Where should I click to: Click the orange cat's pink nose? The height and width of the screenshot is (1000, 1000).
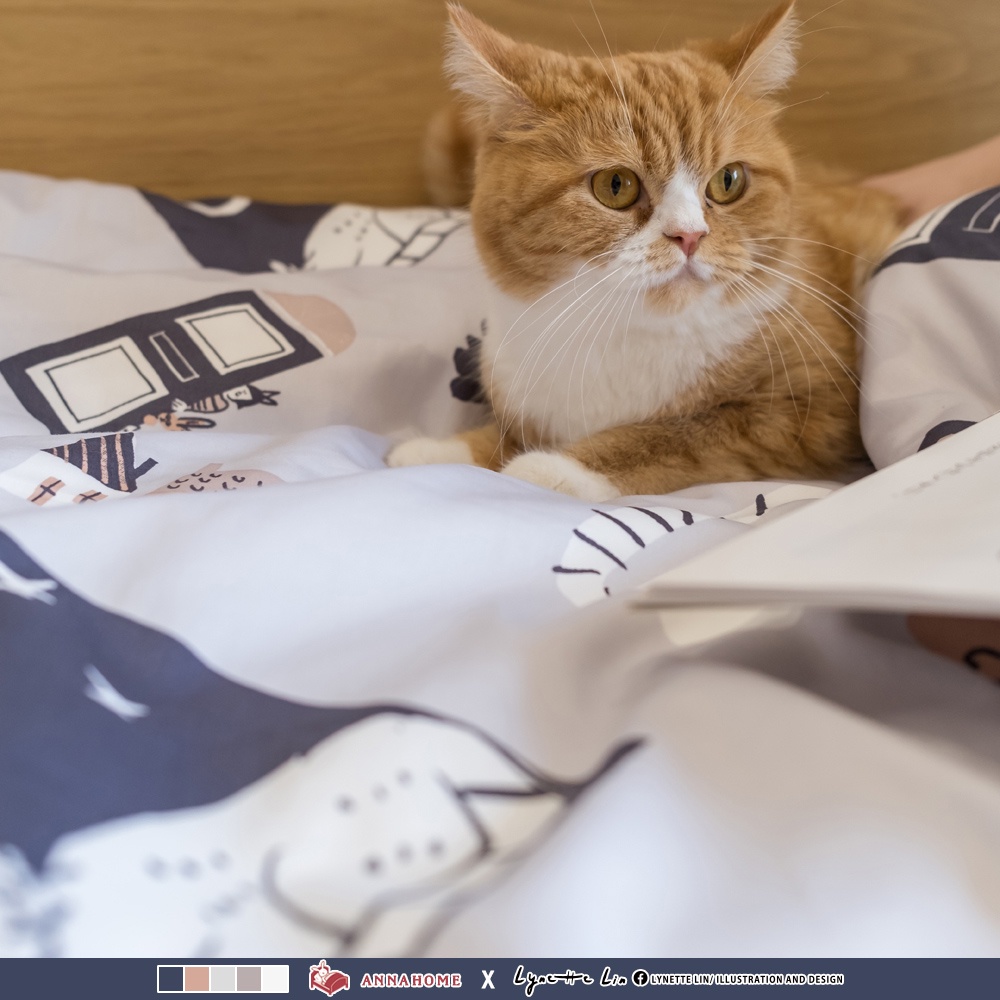click(x=687, y=240)
